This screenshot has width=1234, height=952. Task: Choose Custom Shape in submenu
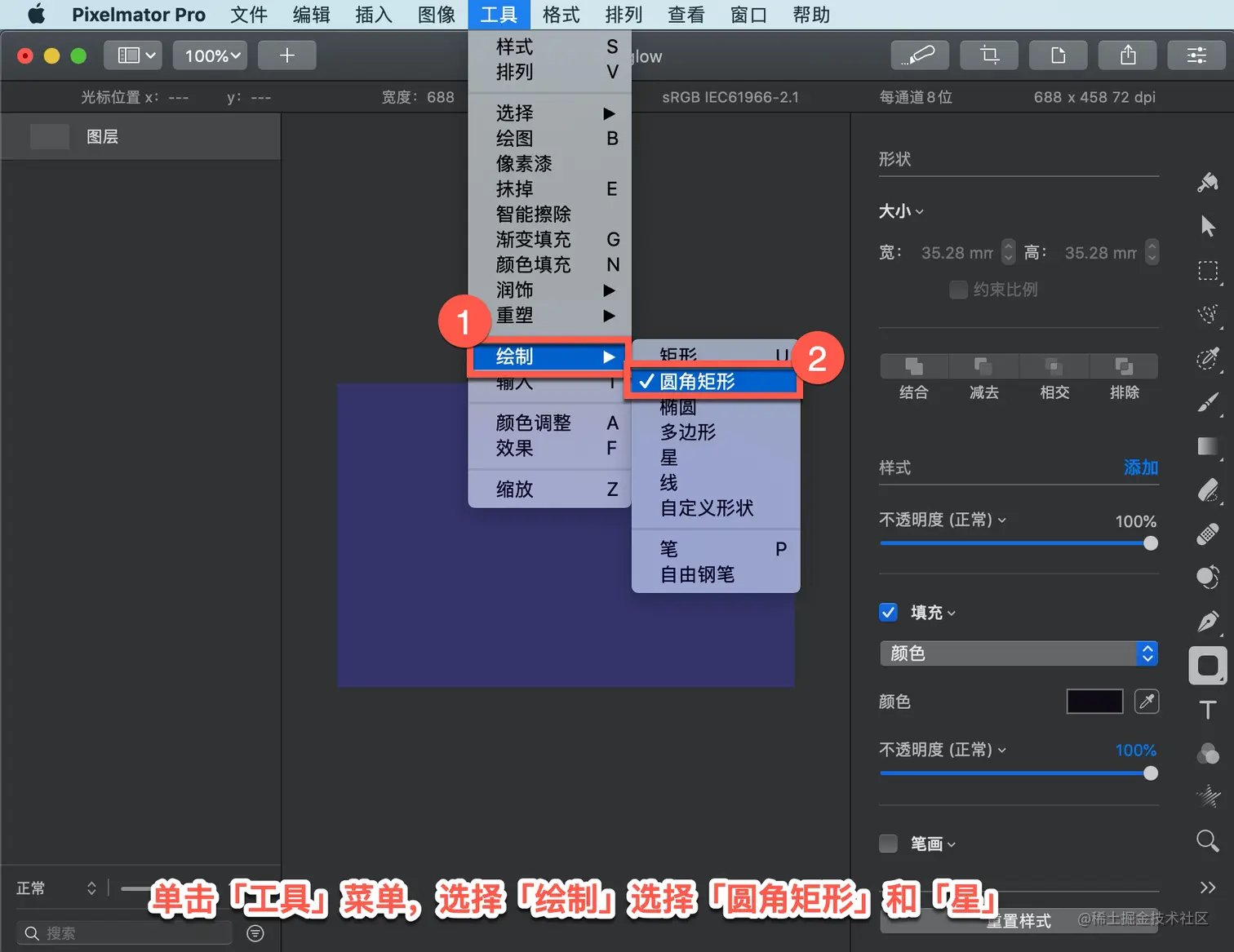pyautogui.click(x=716, y=508)
